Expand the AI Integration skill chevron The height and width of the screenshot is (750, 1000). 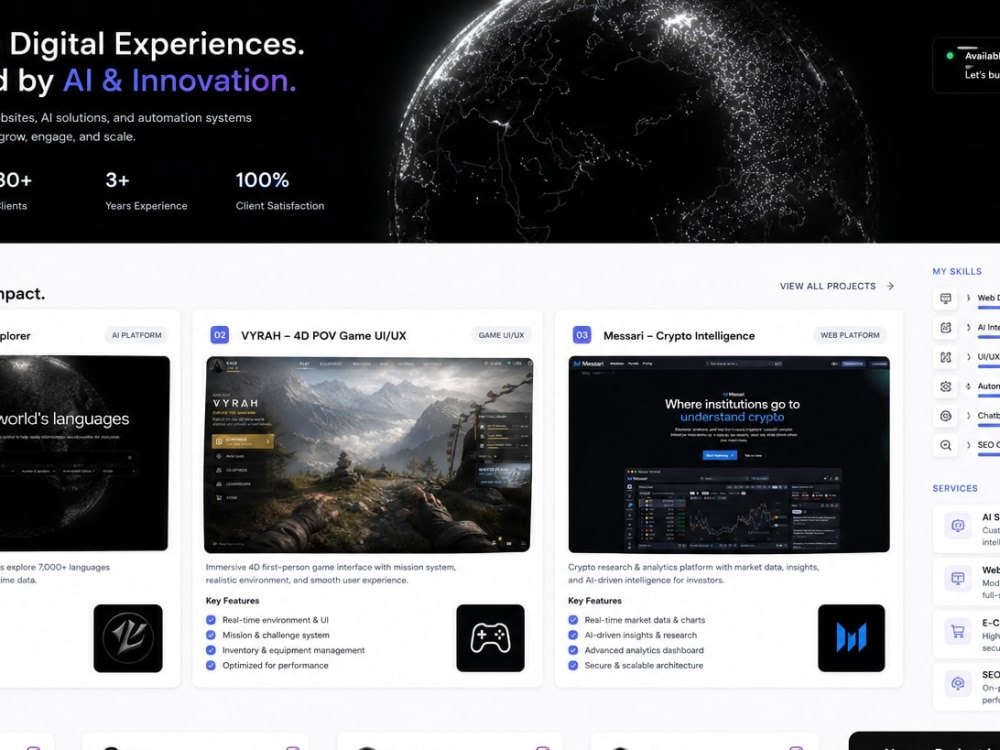pos(968,327)
